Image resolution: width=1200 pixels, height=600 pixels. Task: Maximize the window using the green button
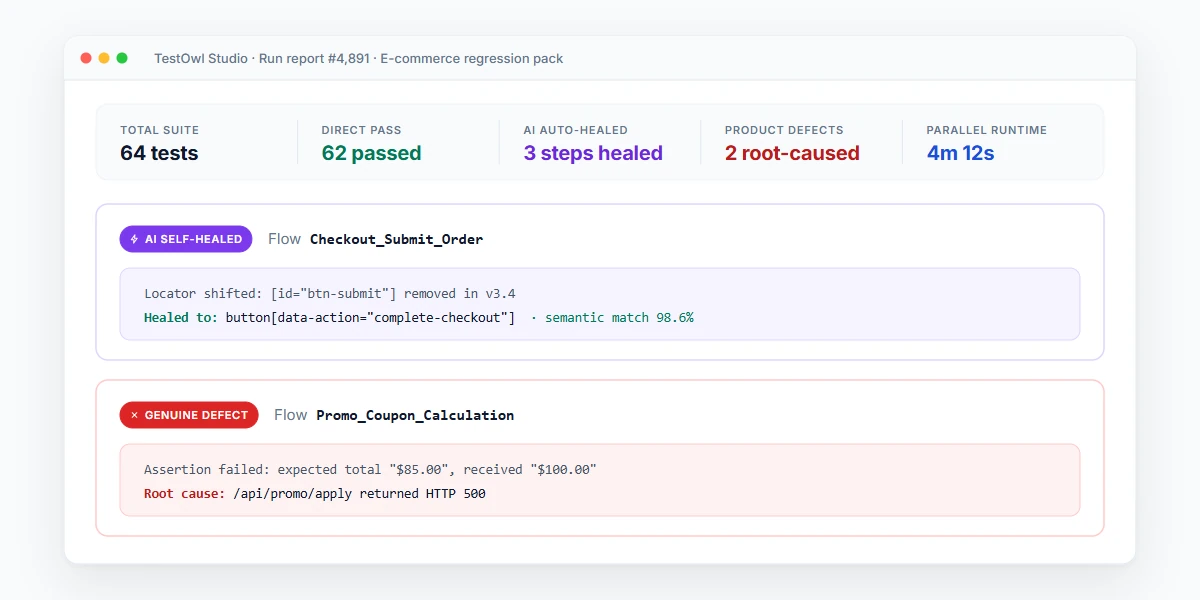coord(122,58)
